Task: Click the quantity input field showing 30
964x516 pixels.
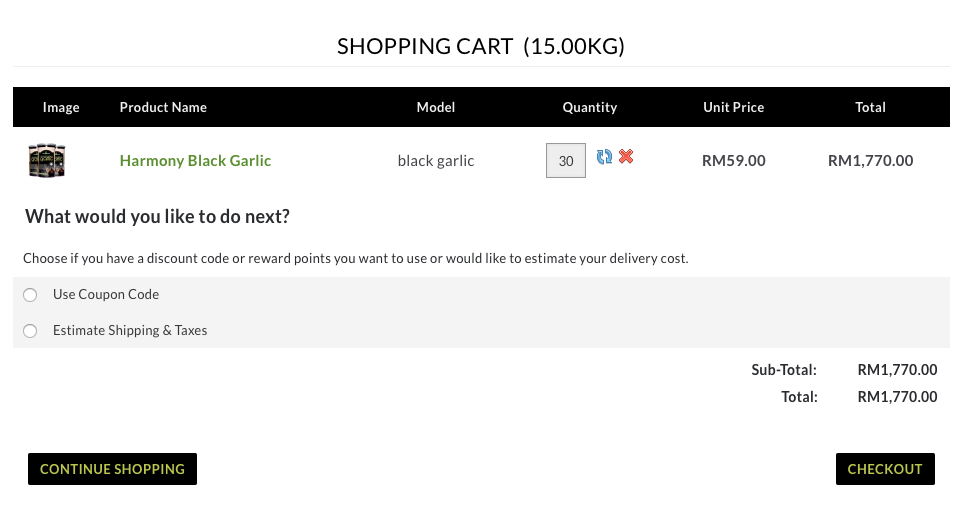Action: [566, 161]
